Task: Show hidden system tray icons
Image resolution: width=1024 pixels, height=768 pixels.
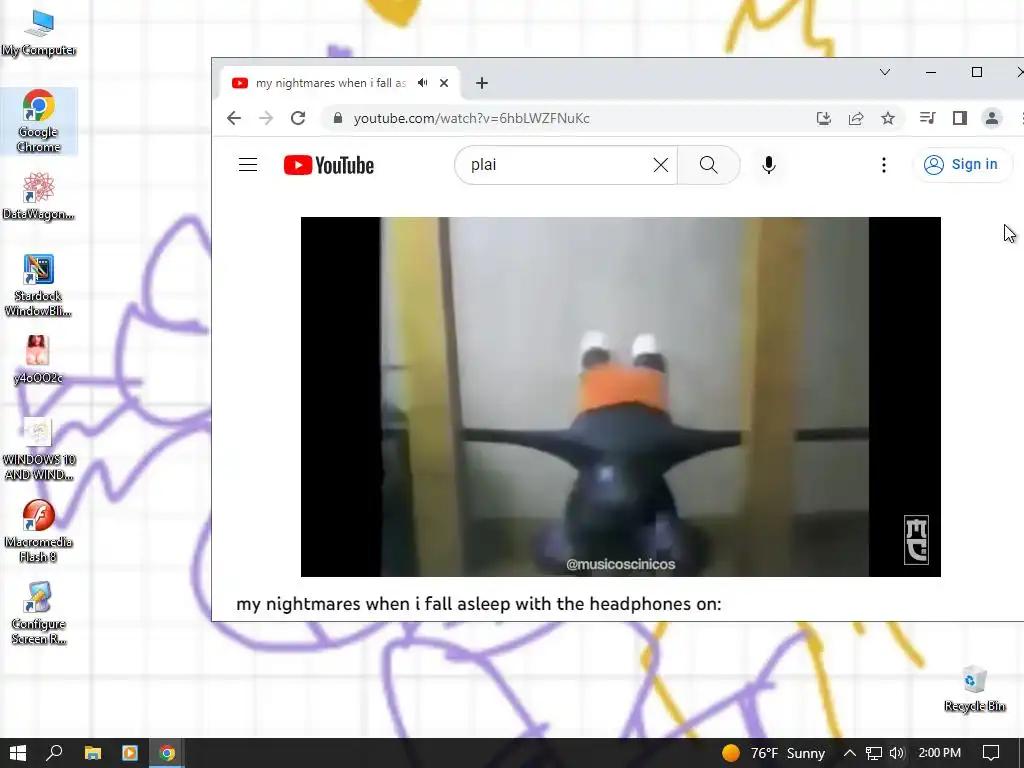Action: pyautogui.click(x=849, y=753)
